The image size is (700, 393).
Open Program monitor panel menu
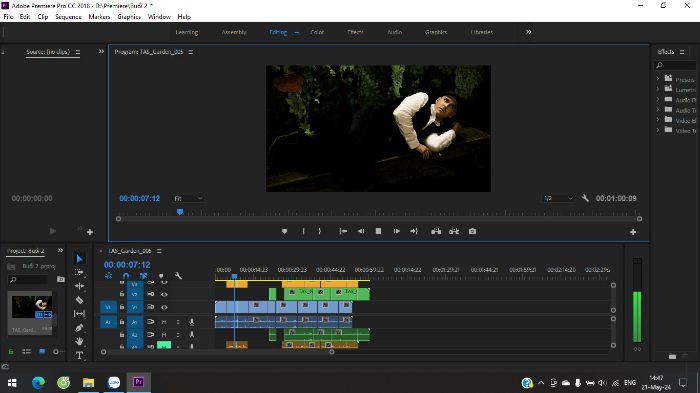[x=191, y=52]
